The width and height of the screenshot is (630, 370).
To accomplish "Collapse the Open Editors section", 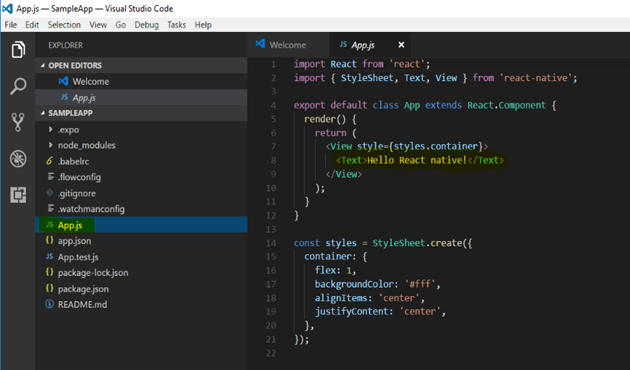I will coord(43,65).
